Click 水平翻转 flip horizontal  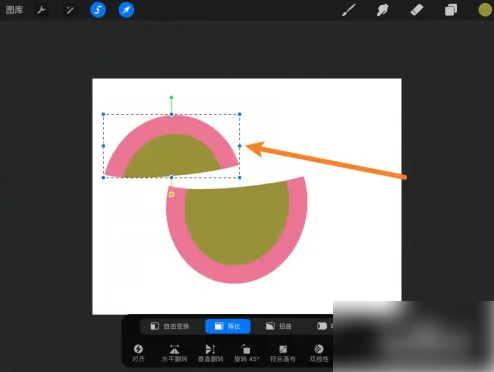point(174,353)
